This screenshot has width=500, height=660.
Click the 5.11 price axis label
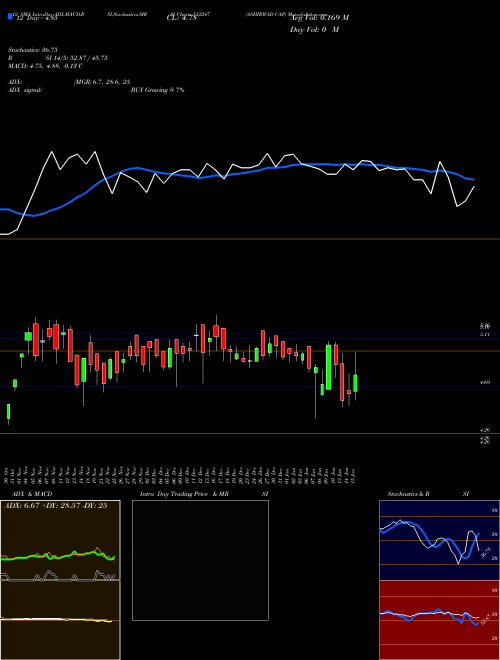pos(485,334)
